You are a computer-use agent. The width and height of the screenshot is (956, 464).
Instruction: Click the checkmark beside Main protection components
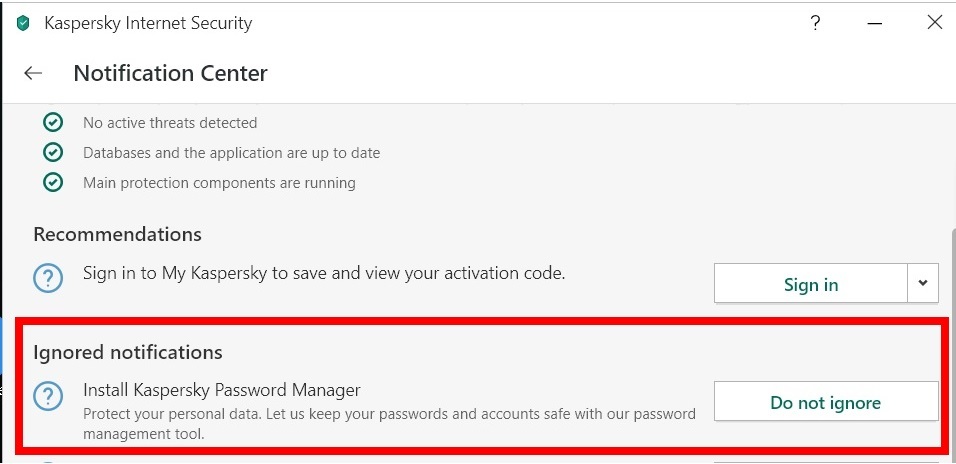coord(54,182)
